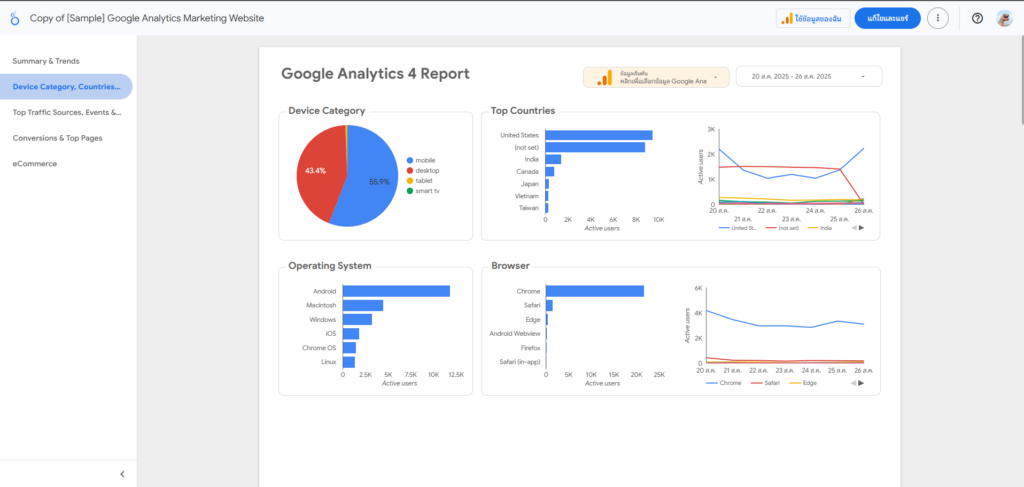Screen dimensions: 1024x487
Task: Open Top Traffic Sources, Events page
Action: click(x=66, y=113)
